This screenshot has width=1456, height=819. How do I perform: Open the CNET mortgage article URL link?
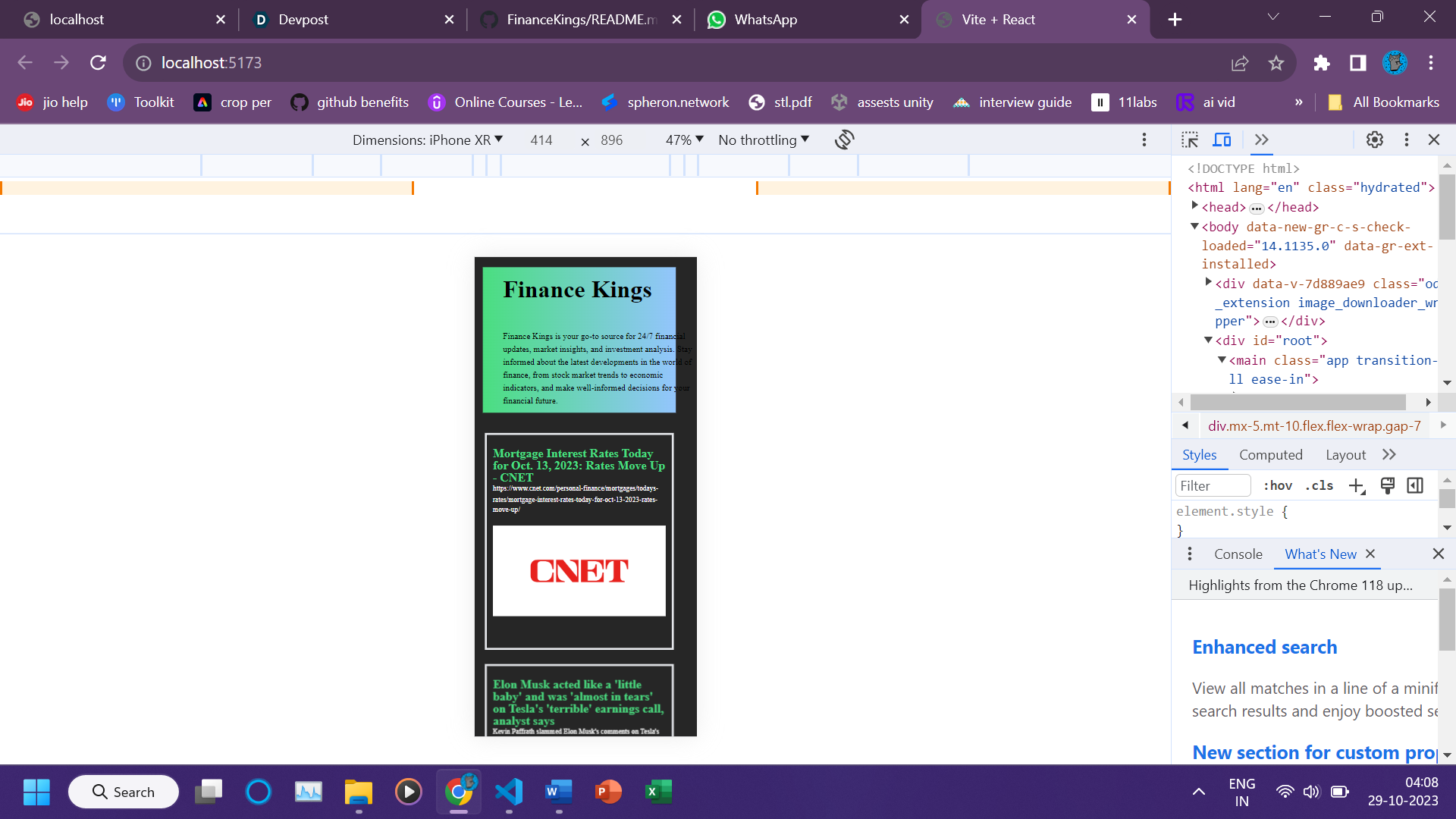pos(576,499)
